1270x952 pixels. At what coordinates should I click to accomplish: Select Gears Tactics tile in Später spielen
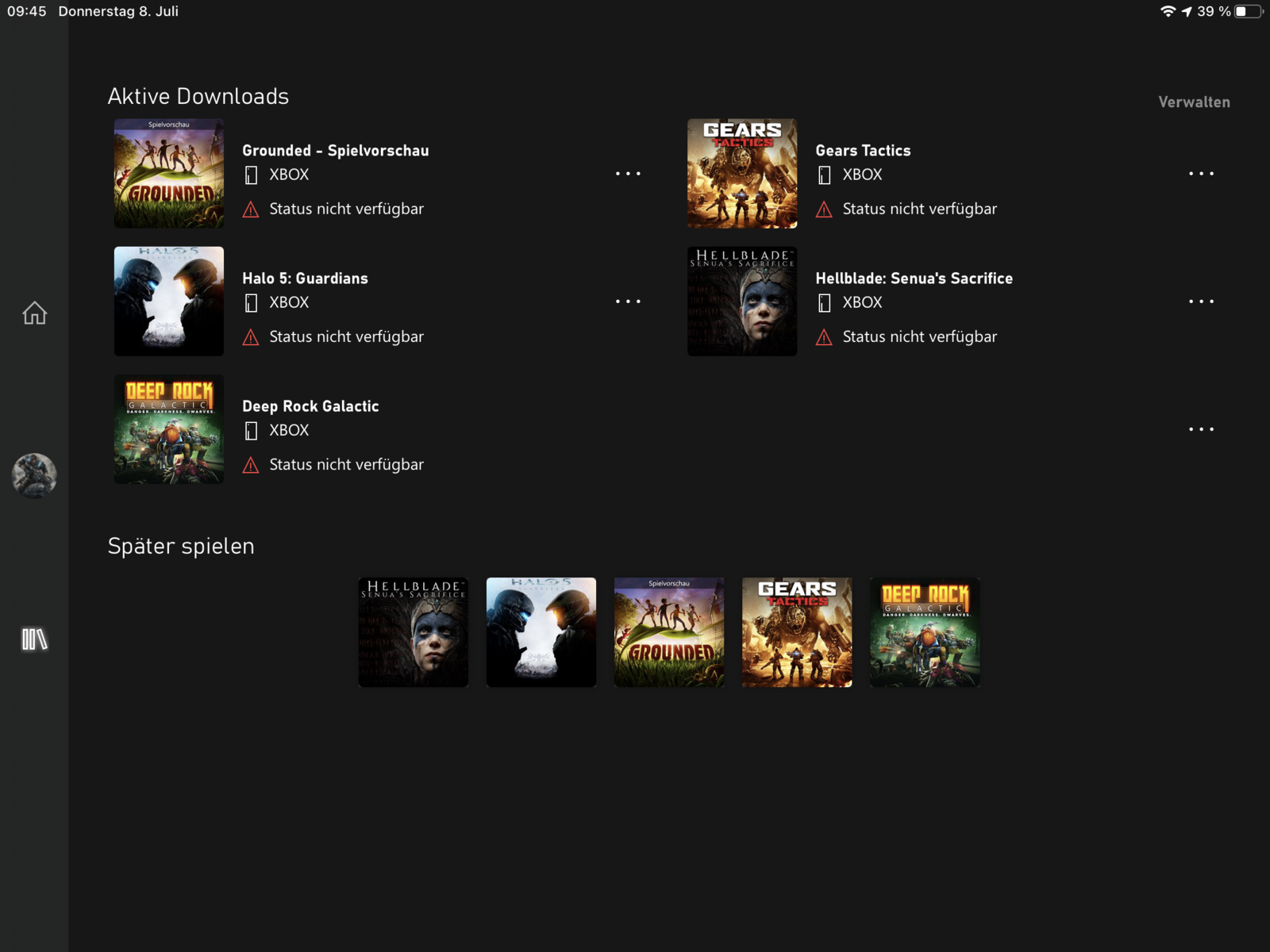tap(797, 632)
